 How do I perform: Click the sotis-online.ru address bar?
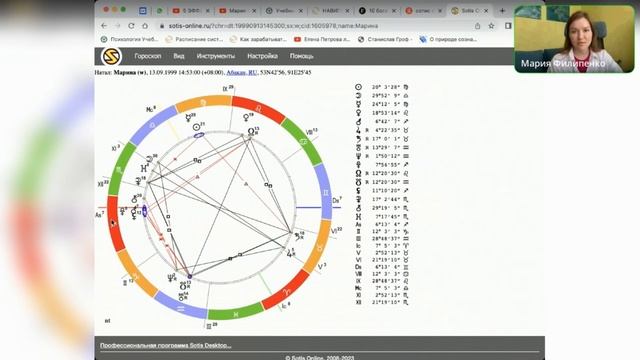pos(273,26)
